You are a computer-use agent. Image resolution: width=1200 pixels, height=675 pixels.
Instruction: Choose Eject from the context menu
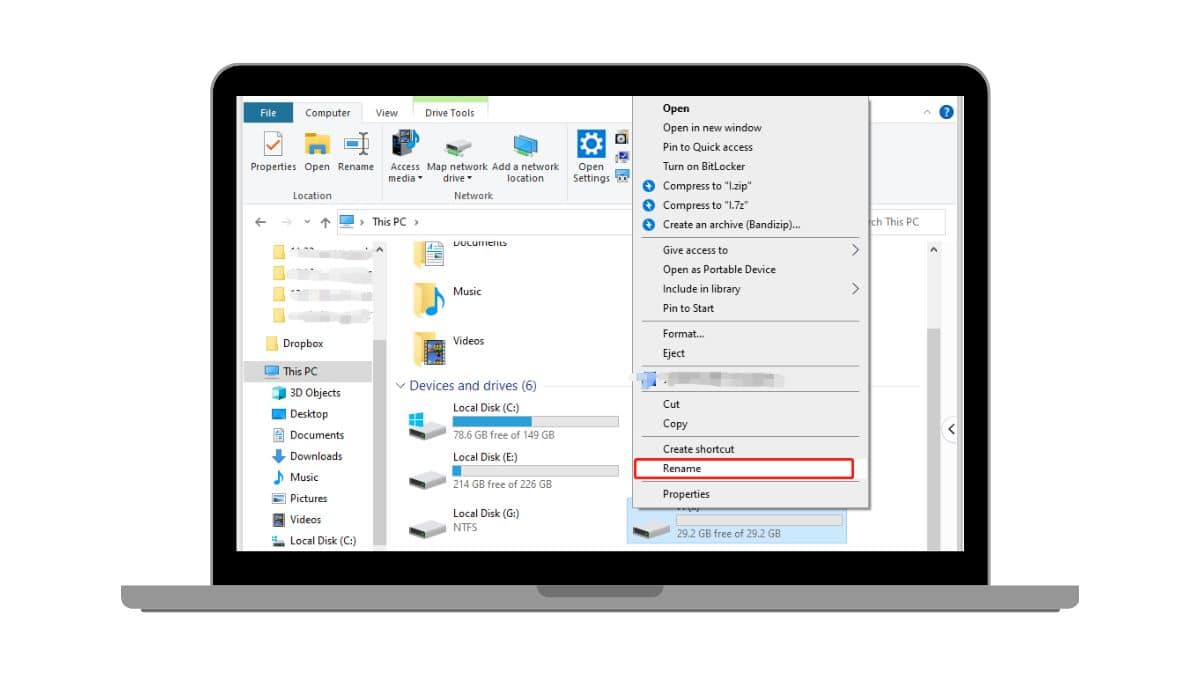[x=672, y=353]
